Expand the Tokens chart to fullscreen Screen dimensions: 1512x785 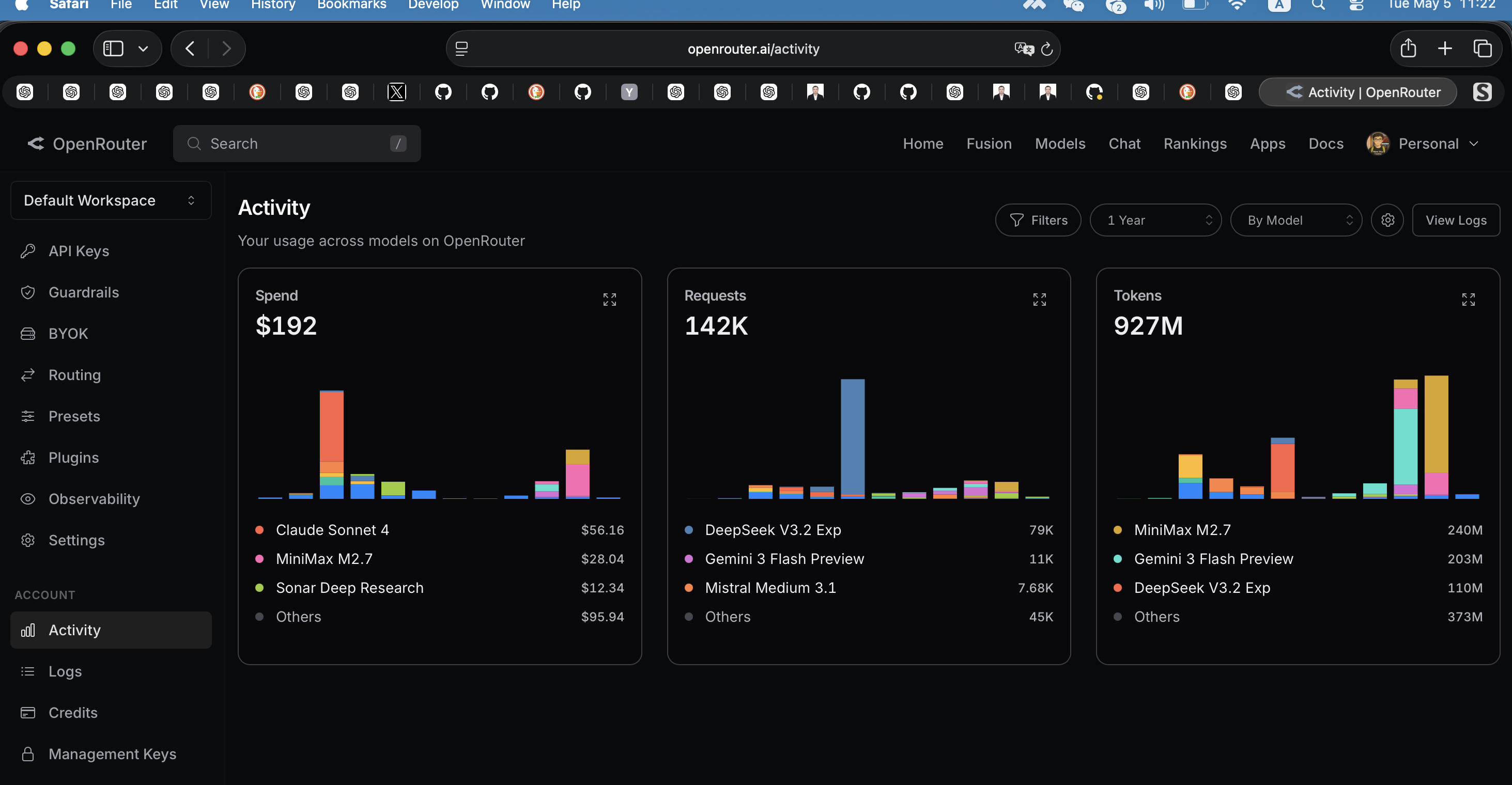[1468, 300]
